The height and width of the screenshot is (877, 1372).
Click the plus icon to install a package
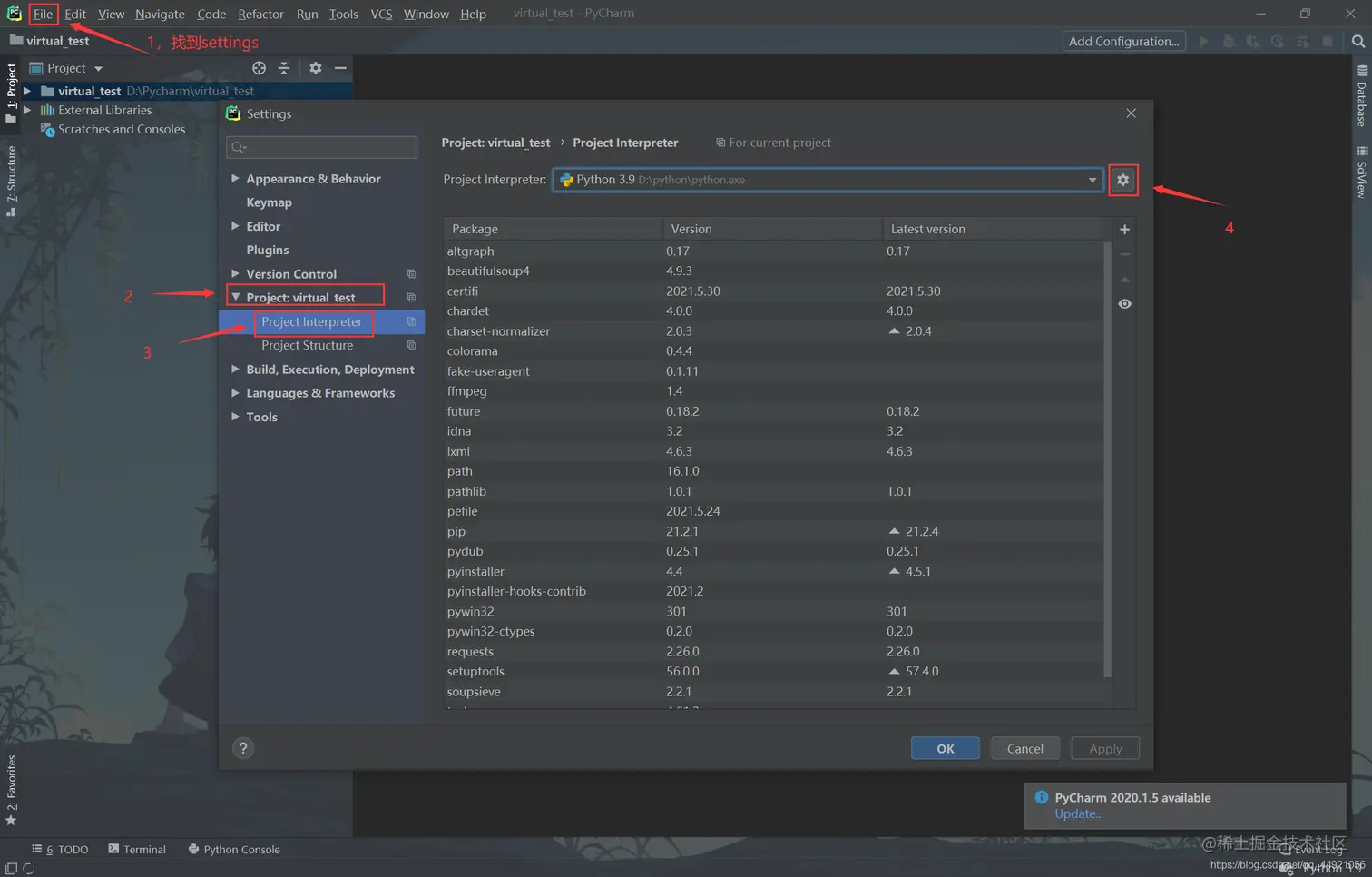pyautogui.click(x=1124, y=230)
